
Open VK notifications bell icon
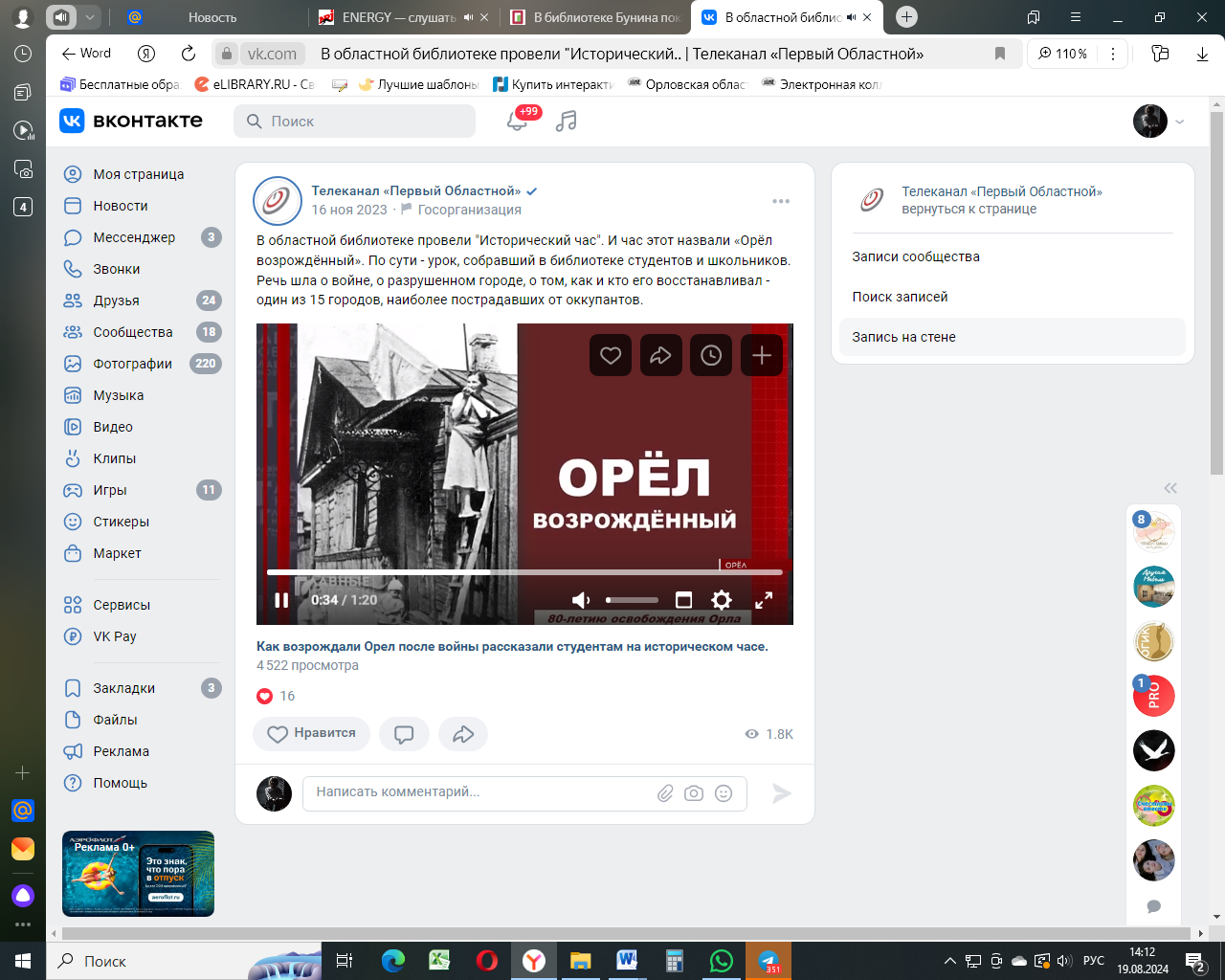(x=517, y=122)
